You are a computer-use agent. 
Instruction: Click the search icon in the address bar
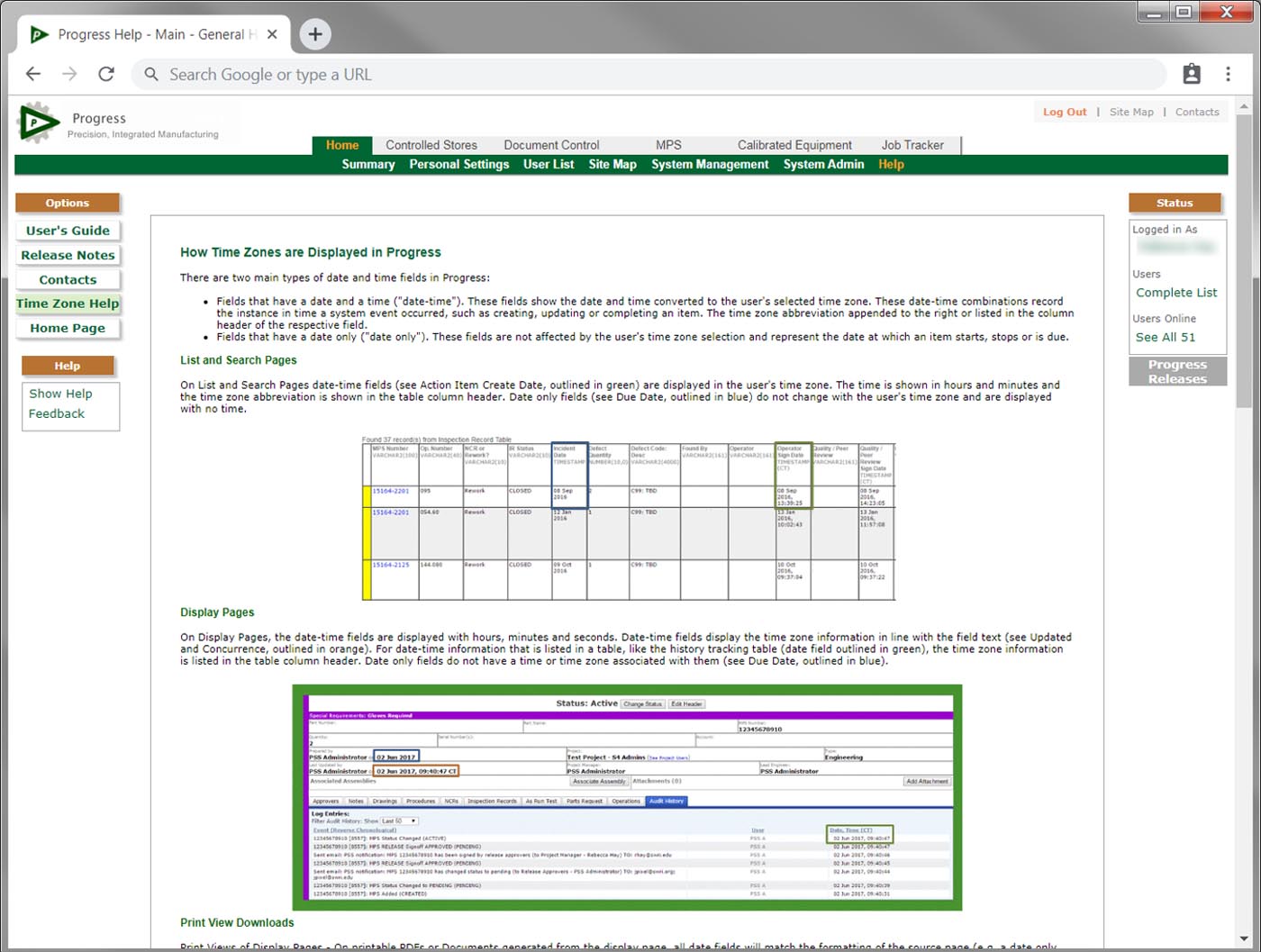tap(151, 74)
